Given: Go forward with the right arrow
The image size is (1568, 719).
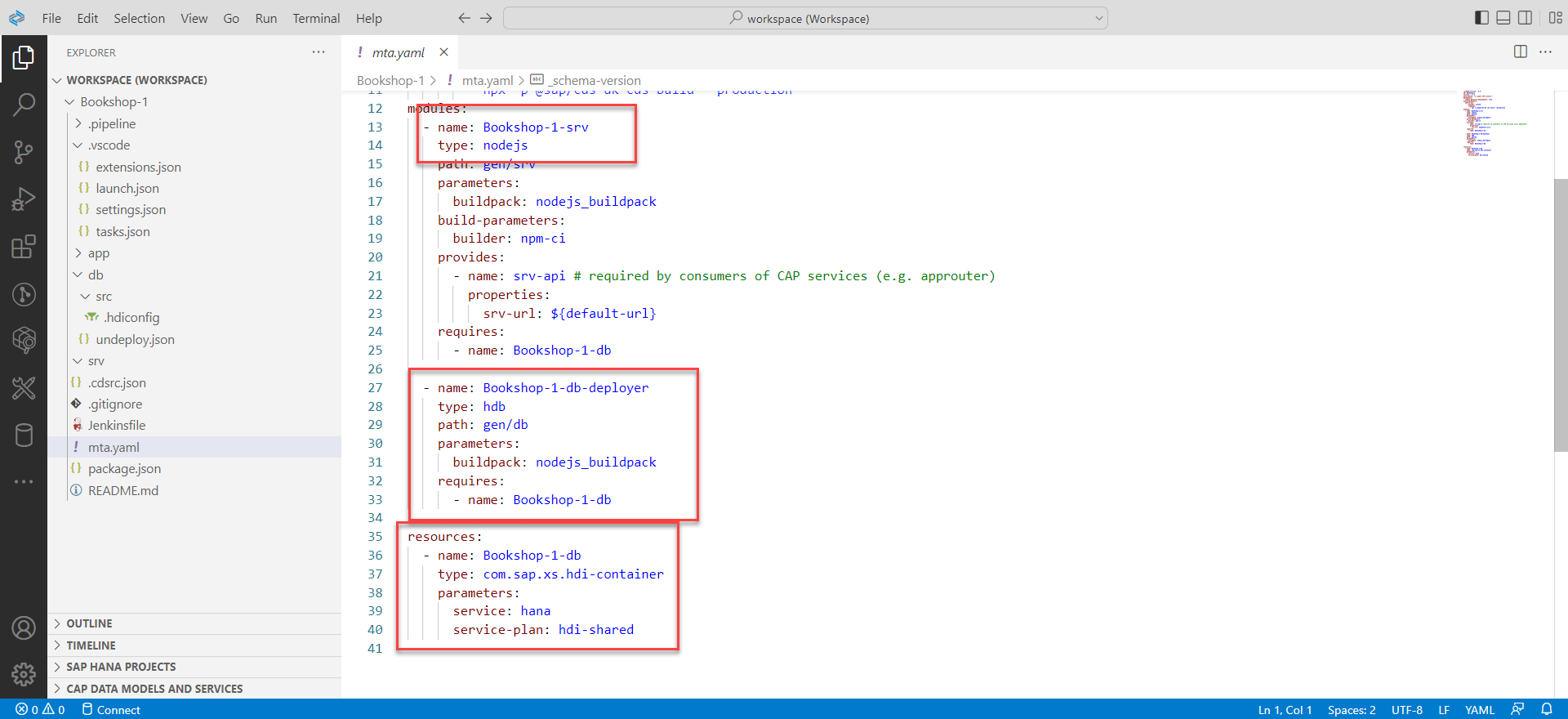Looking at the screenshot, I should pyautogui.click(x=486, y=18).
